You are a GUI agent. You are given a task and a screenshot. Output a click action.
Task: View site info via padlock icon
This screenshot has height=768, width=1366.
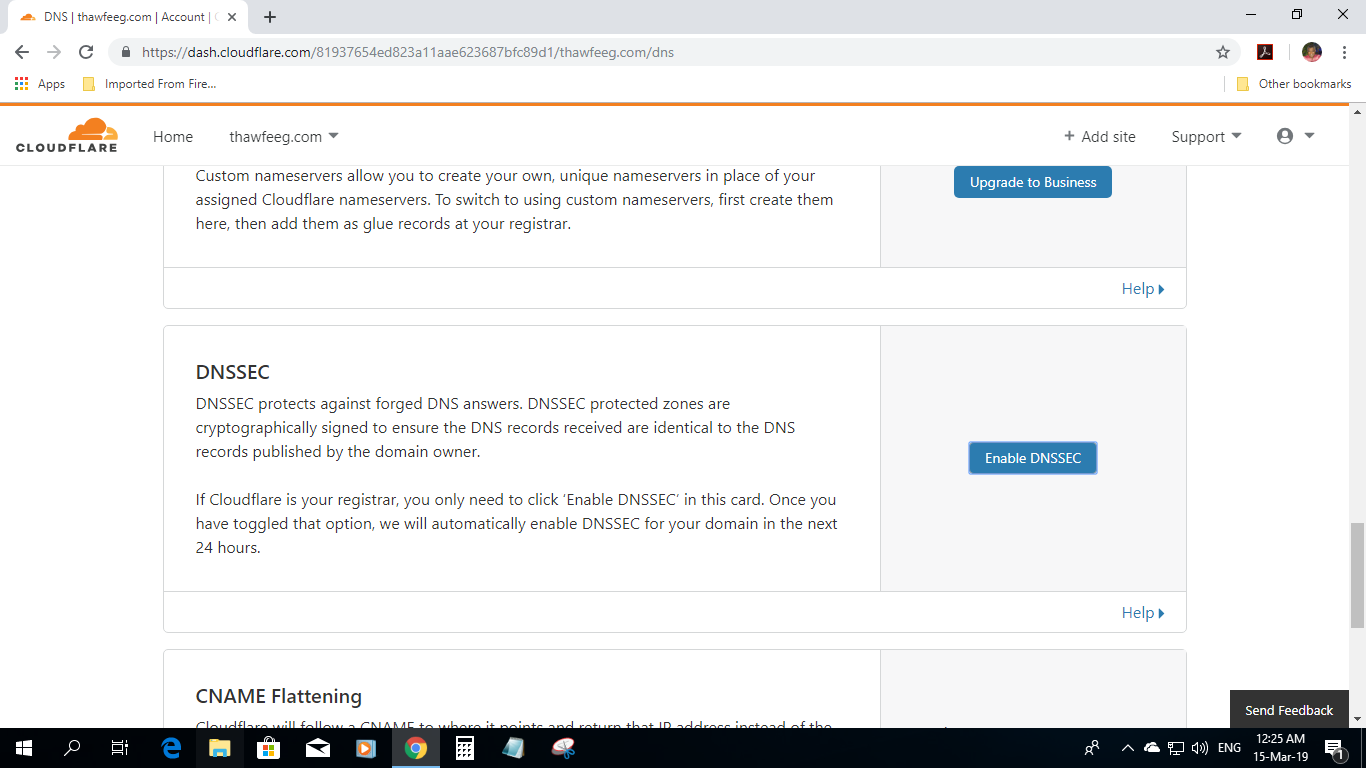pos(125,52)
